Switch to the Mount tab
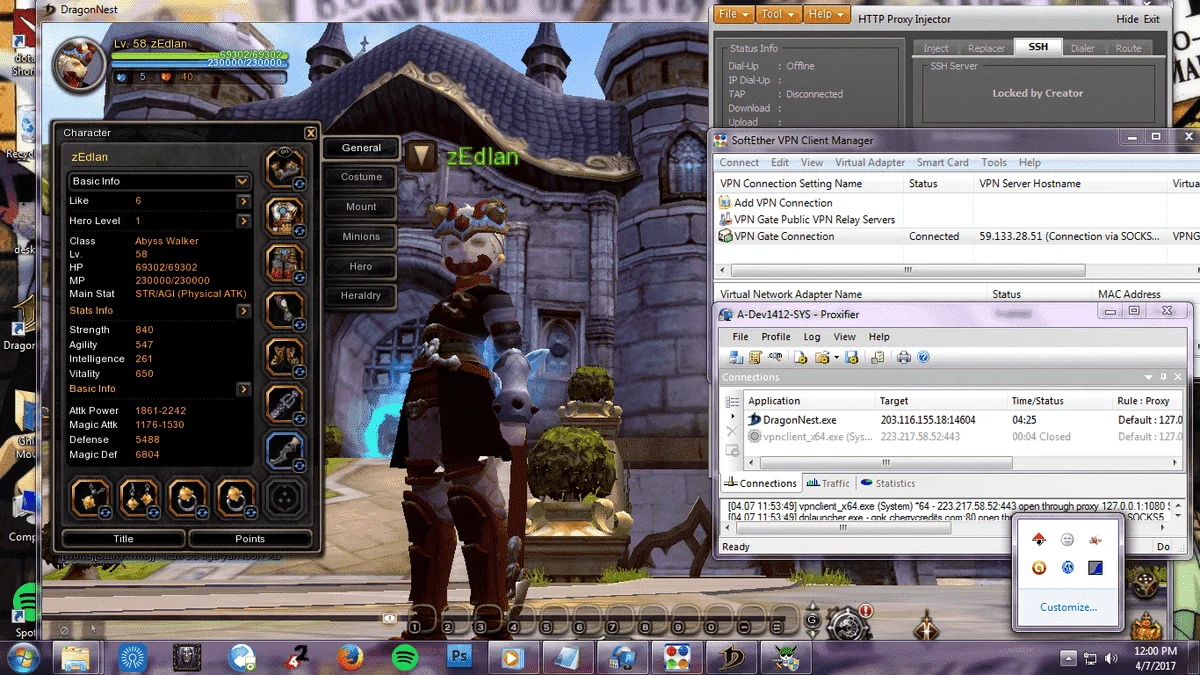 click(x=361, y=207)
